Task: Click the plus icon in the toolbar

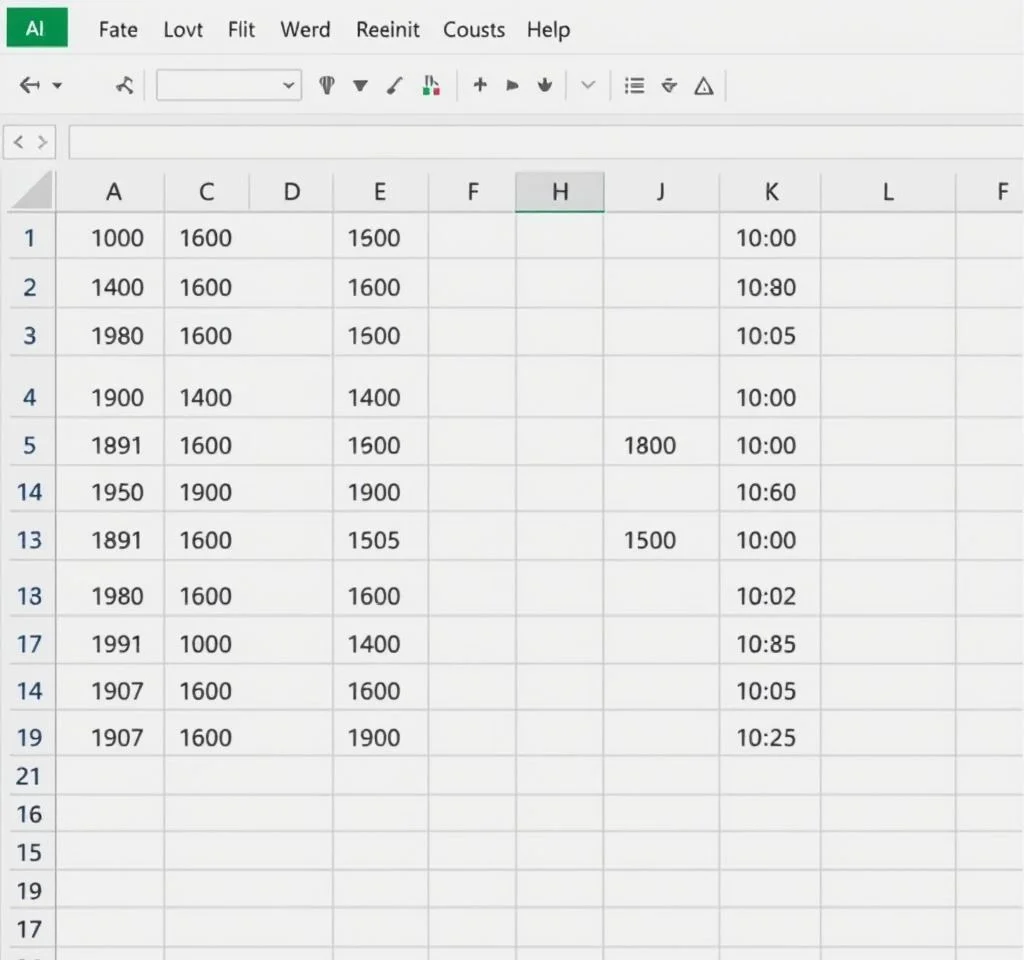Action: pyautogui.click(x=480, y=86)
